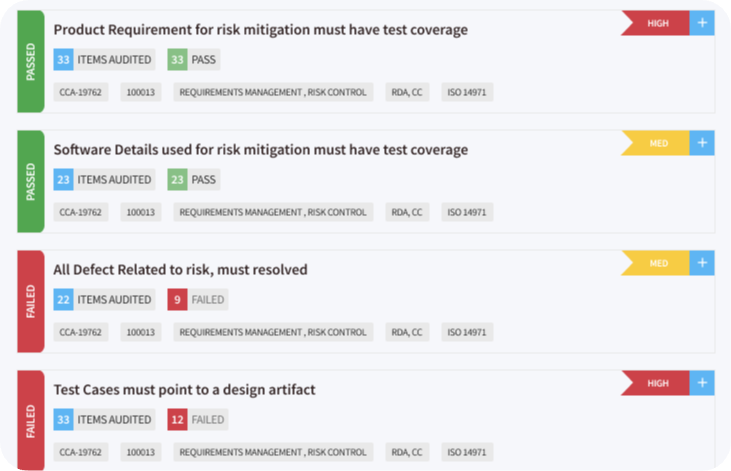Click CCA-19762 tag on Product Requirement card
731x471 pixels.
(82, 93)
